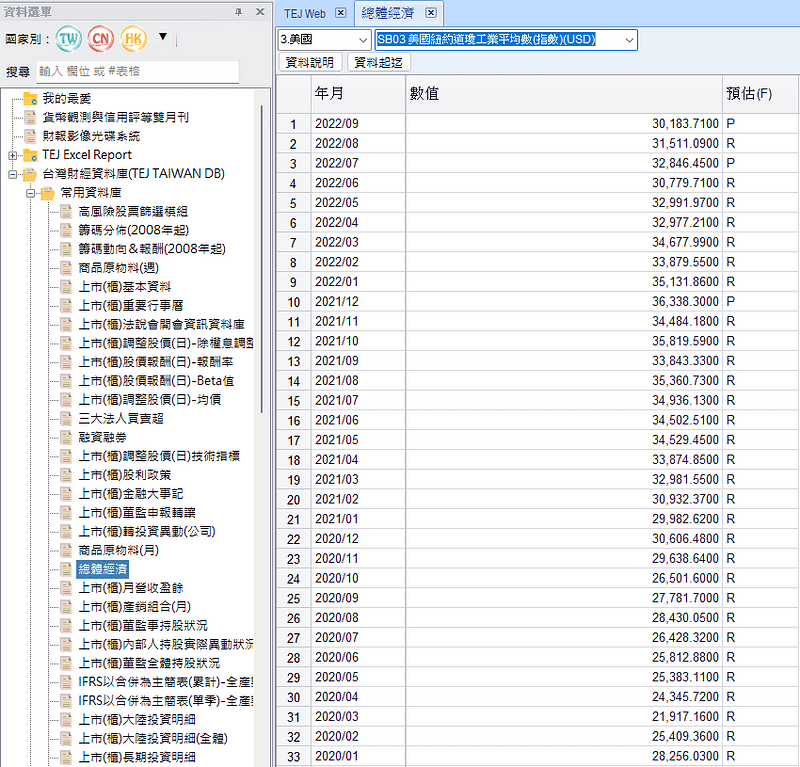Pin the 資料選單 panel
Image resolution: width=800 pixels, height=767 pixels.
point(238,11)
